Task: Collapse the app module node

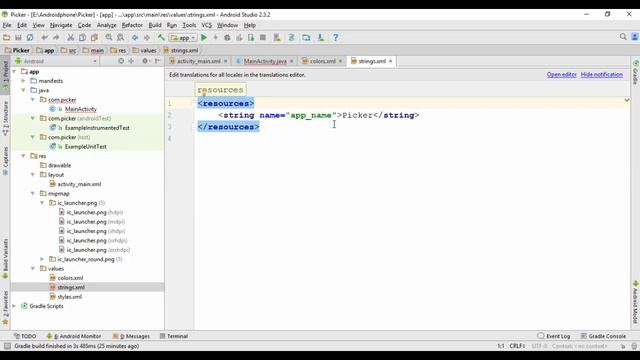Action: coord(15,71)
